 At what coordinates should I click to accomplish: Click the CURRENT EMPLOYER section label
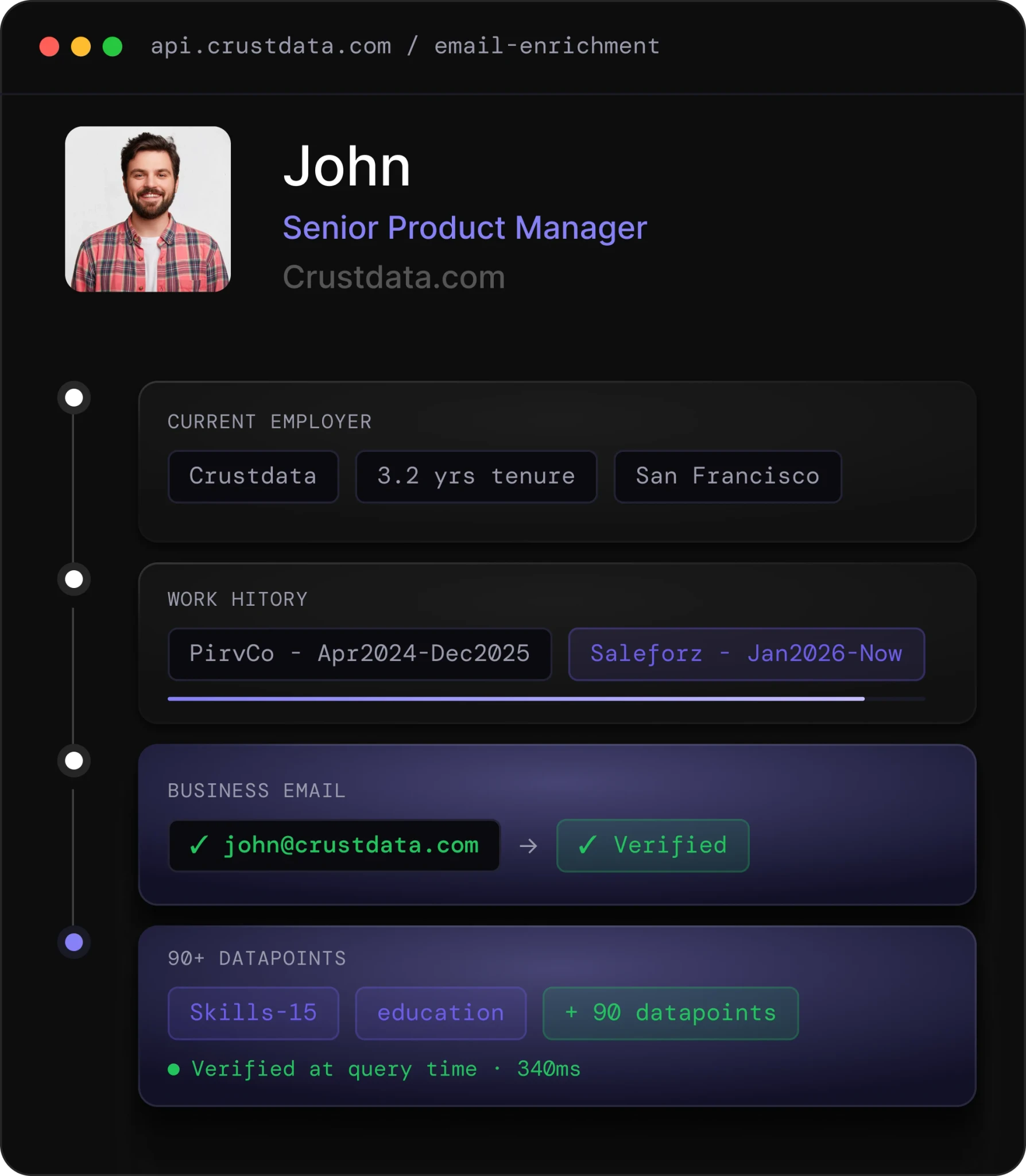pyautogui.click(x=269, y=422)
